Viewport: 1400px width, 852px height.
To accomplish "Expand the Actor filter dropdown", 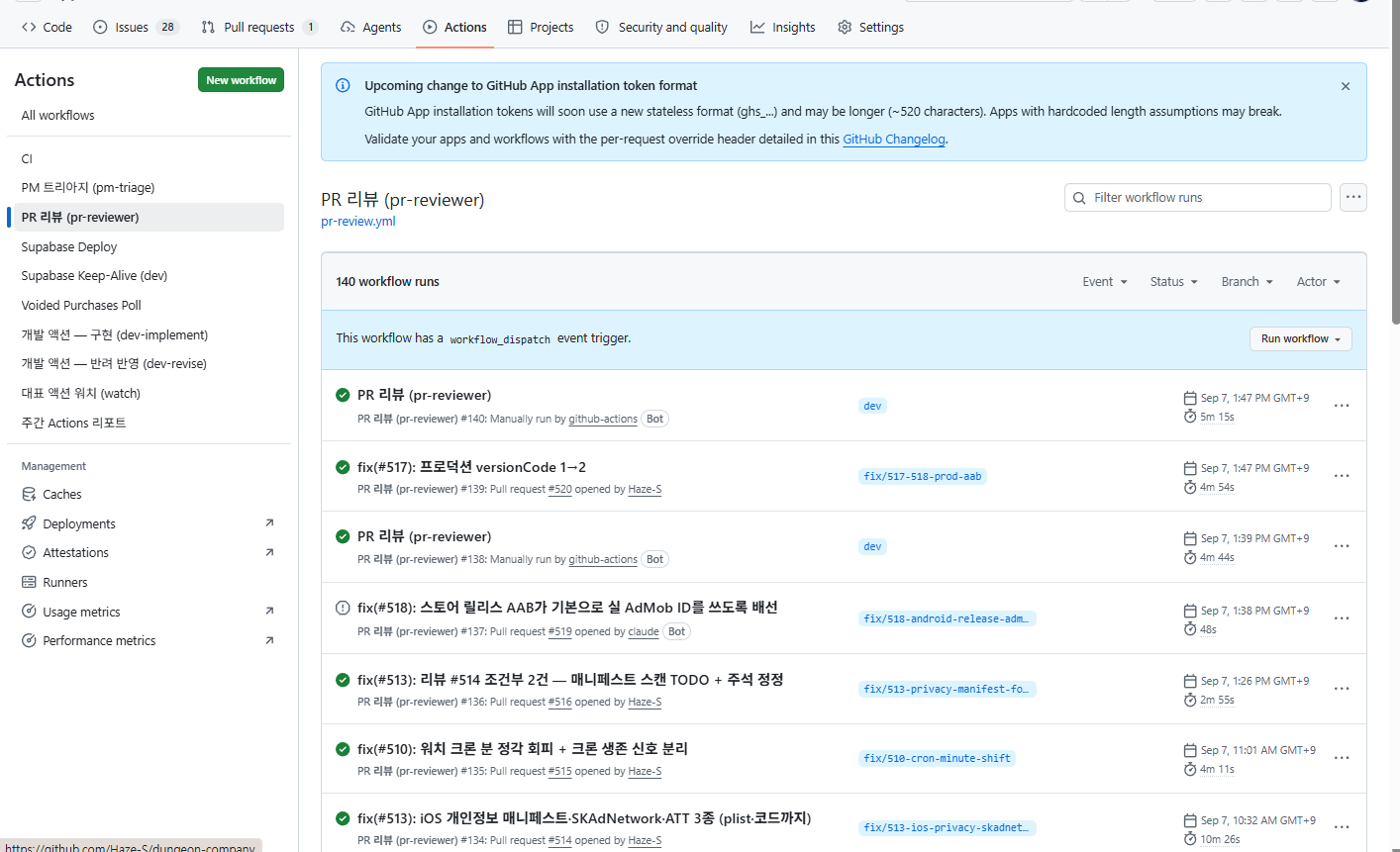I will [x=1319, y=282].
